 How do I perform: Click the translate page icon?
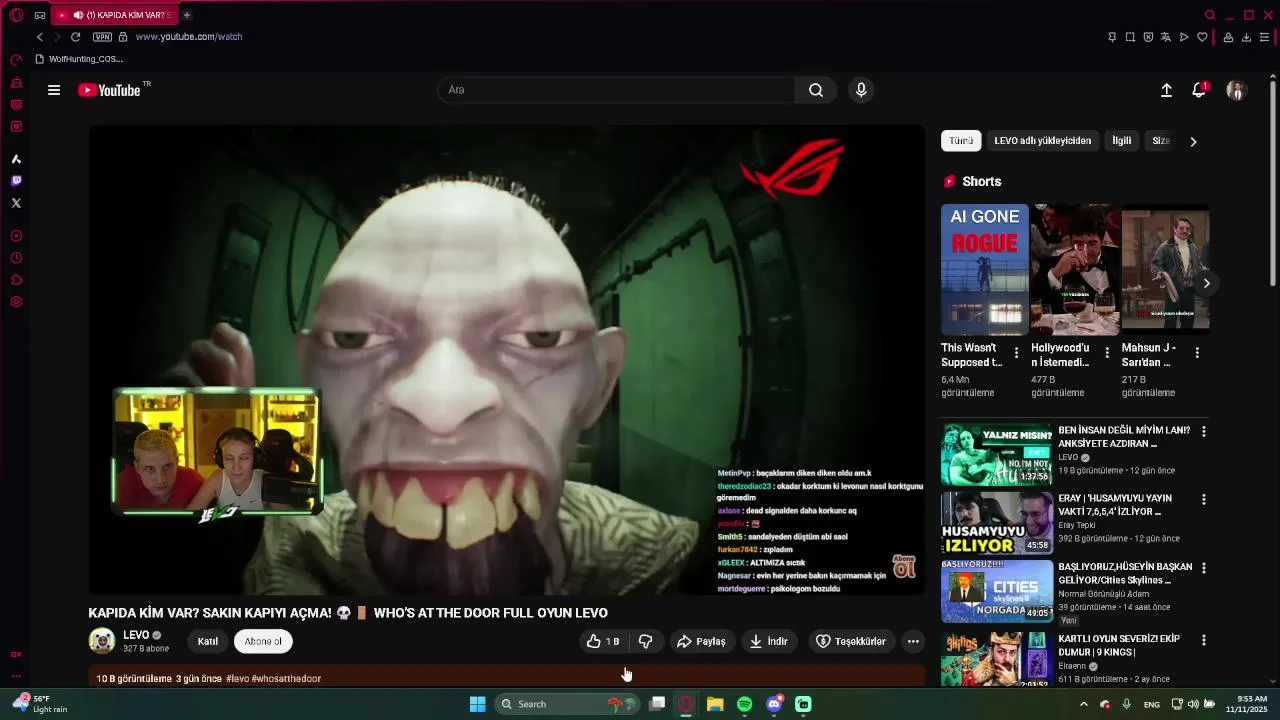coord(1166,37)
